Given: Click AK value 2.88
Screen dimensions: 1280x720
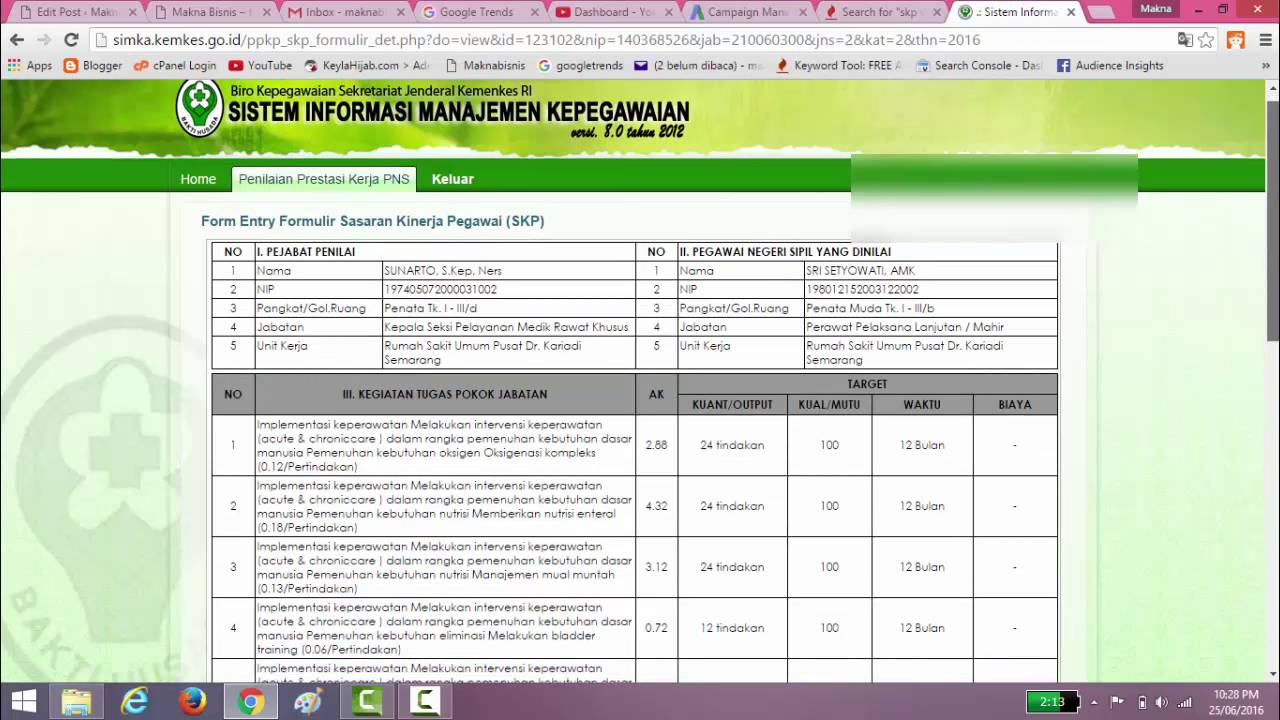Looking at the screenshot, I should 656,445.
